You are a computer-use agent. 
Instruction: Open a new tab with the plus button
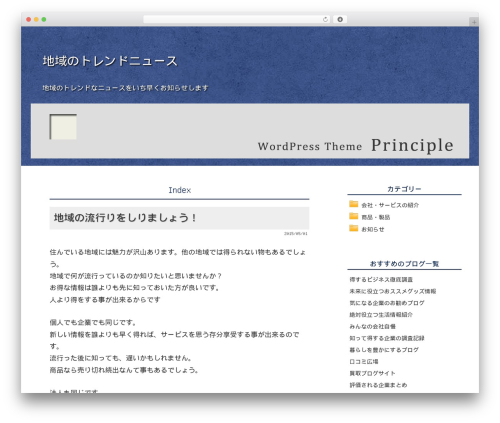coord(474,22)
